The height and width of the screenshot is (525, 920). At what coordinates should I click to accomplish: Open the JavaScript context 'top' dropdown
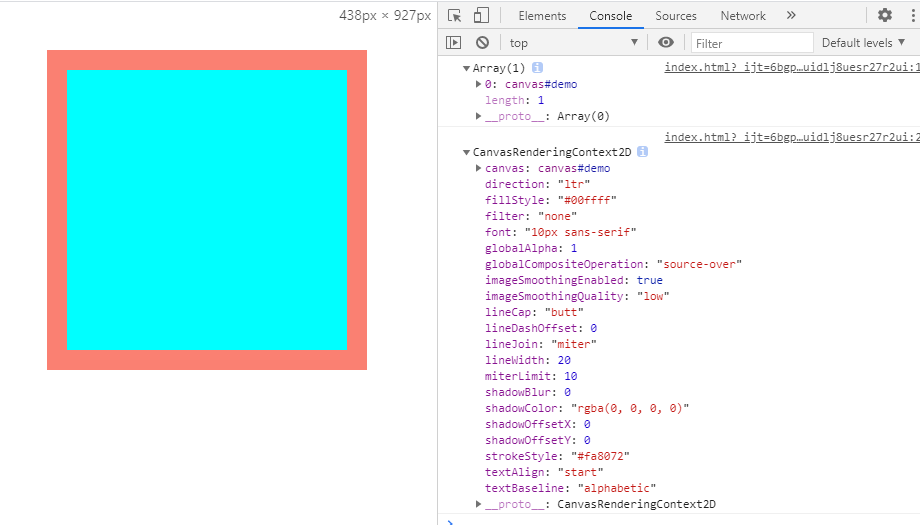[x=574, y=43]
